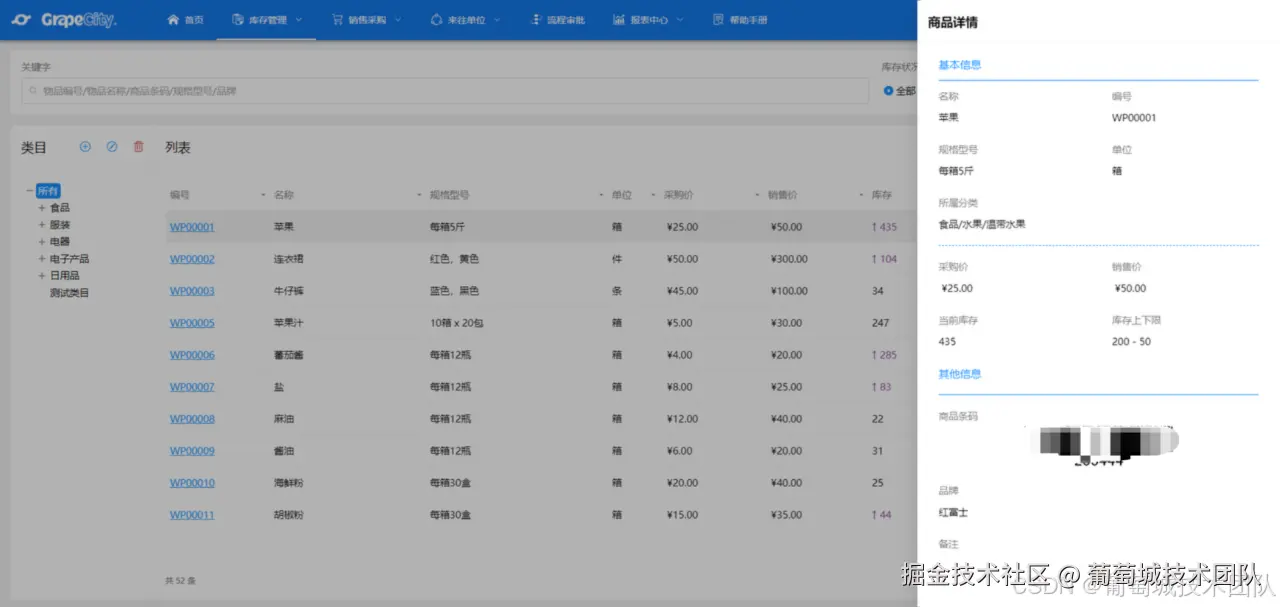Sort by the 名称 column header
Image resolution: width=1280 pixels, height=607 pixels.
pyautogui.click(x=284, y=195)
